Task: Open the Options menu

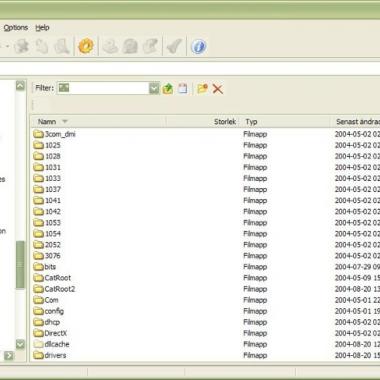Action: pos(16,28)
